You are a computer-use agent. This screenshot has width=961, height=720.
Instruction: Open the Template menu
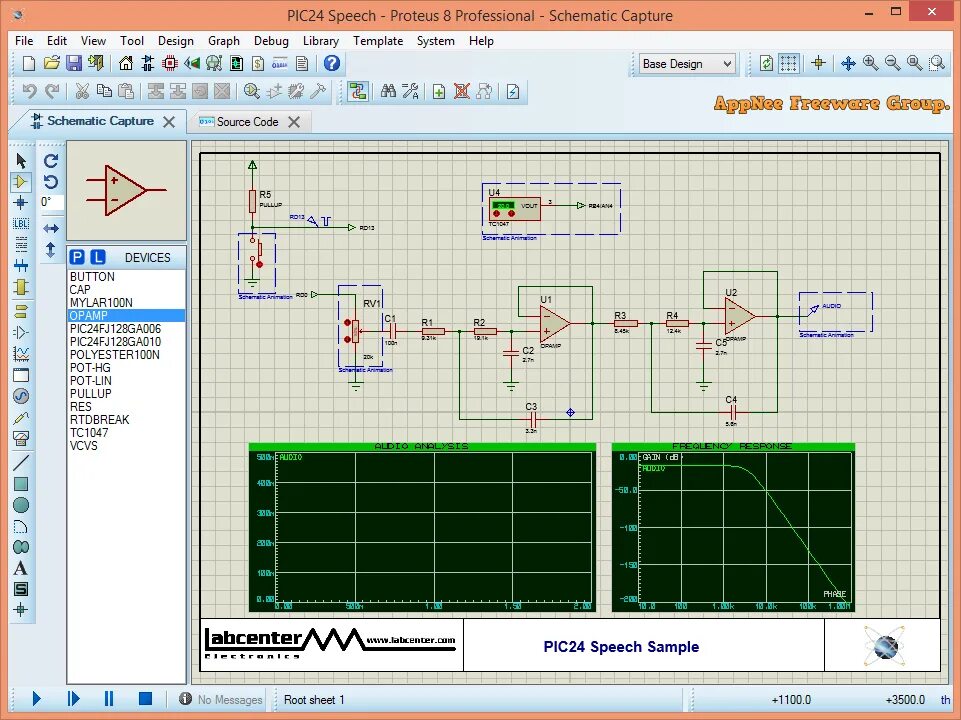point(378,41)
